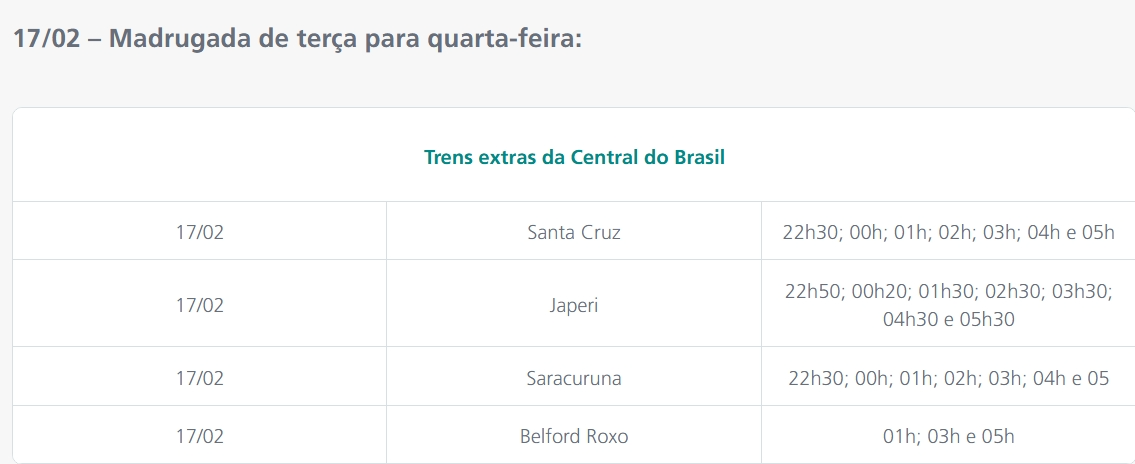Click the 03h time in Belford Roxo row
The height and width of the screenshot is (464, 1135).
942,436
